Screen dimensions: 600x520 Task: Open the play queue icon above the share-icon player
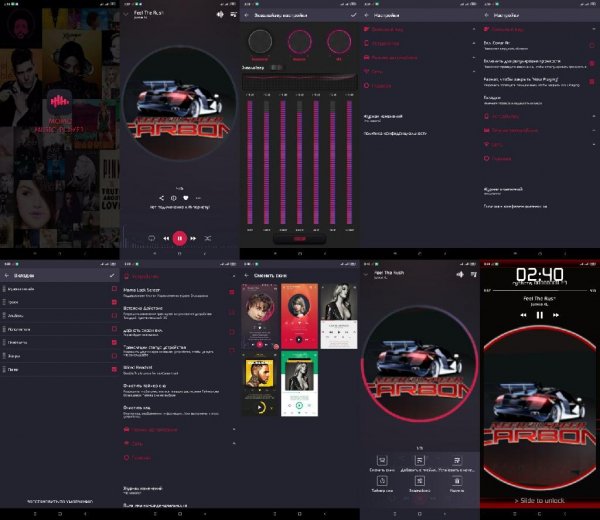click(x=233, y=14)
